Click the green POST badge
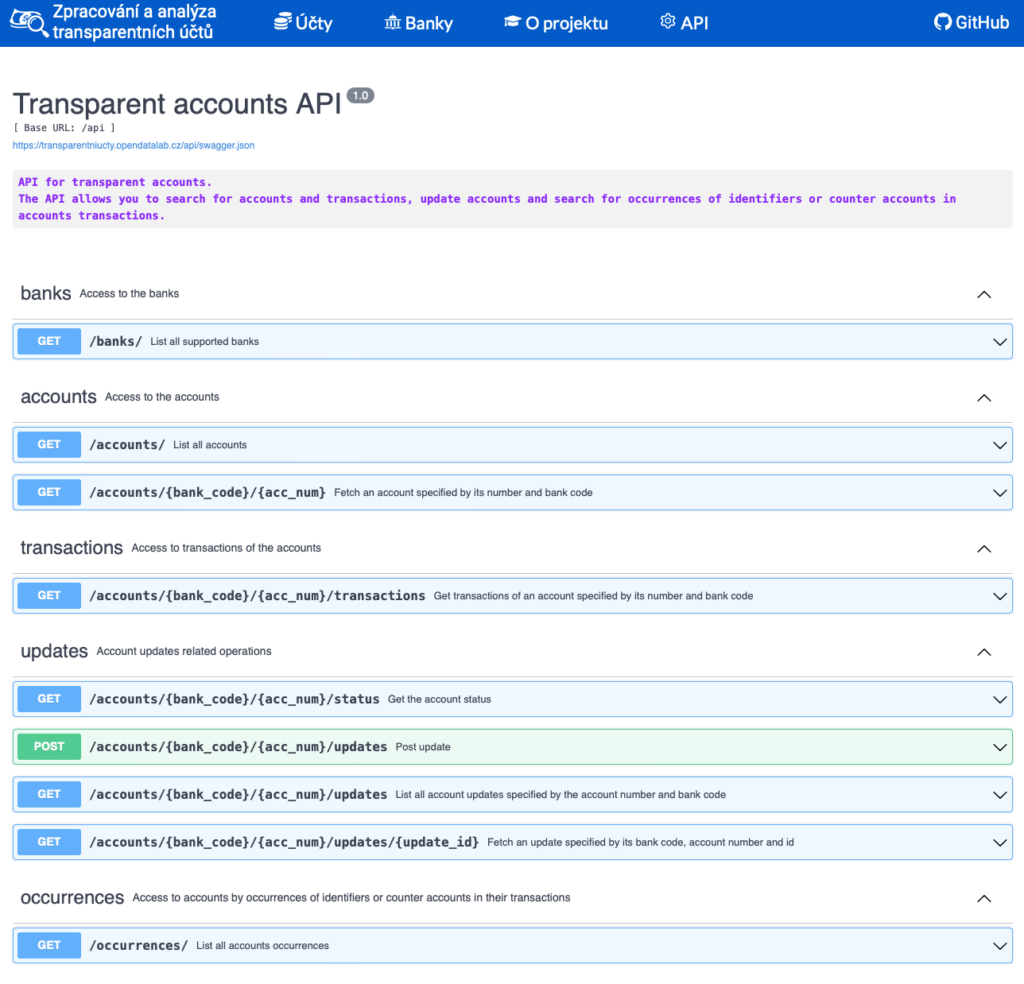This screenshot has width=1024, height=984. click(49, 746)
